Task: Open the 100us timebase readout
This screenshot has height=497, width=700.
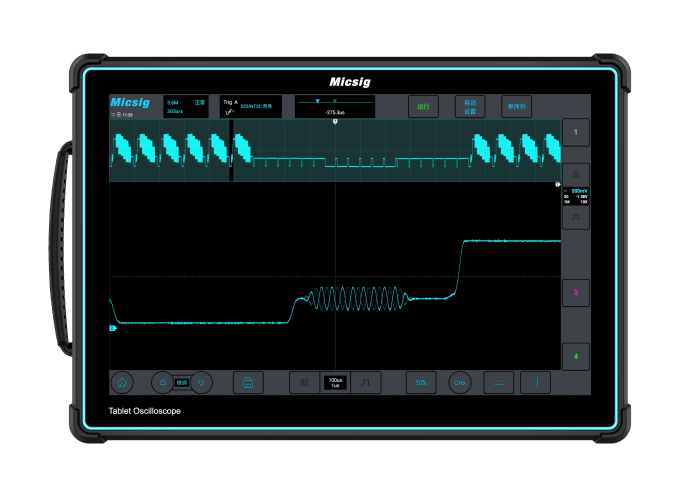Action: 335,382
